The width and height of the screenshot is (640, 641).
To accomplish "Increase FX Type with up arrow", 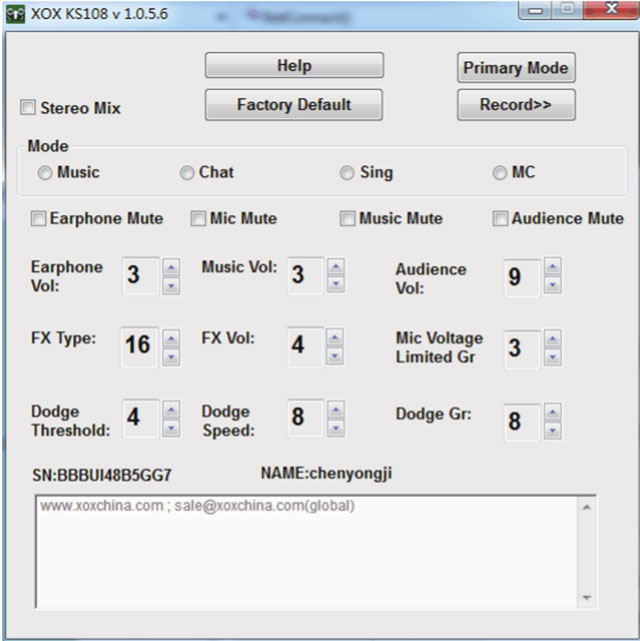I will [171, 338].
